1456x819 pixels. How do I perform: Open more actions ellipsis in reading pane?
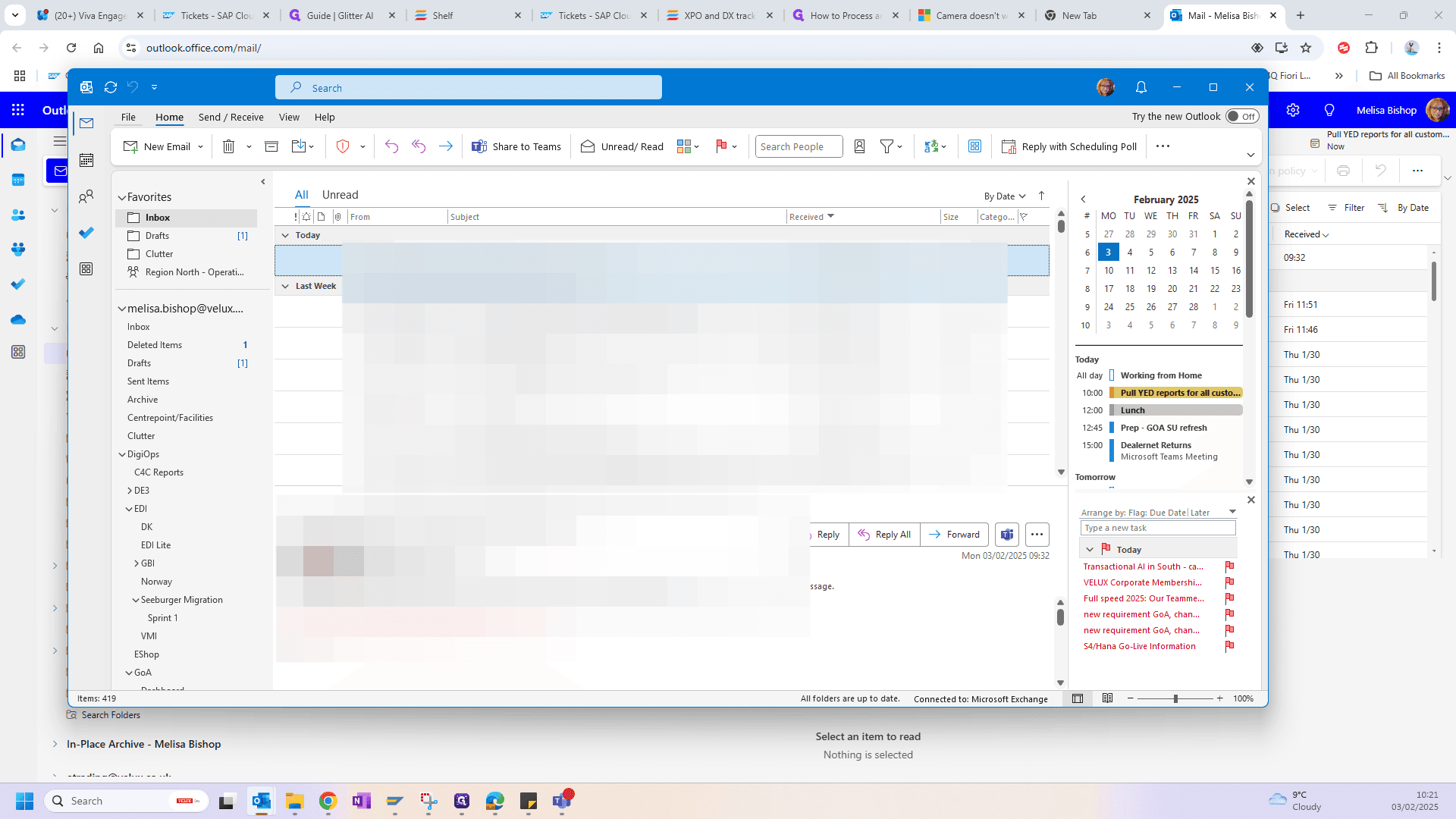pos(1037,535)
